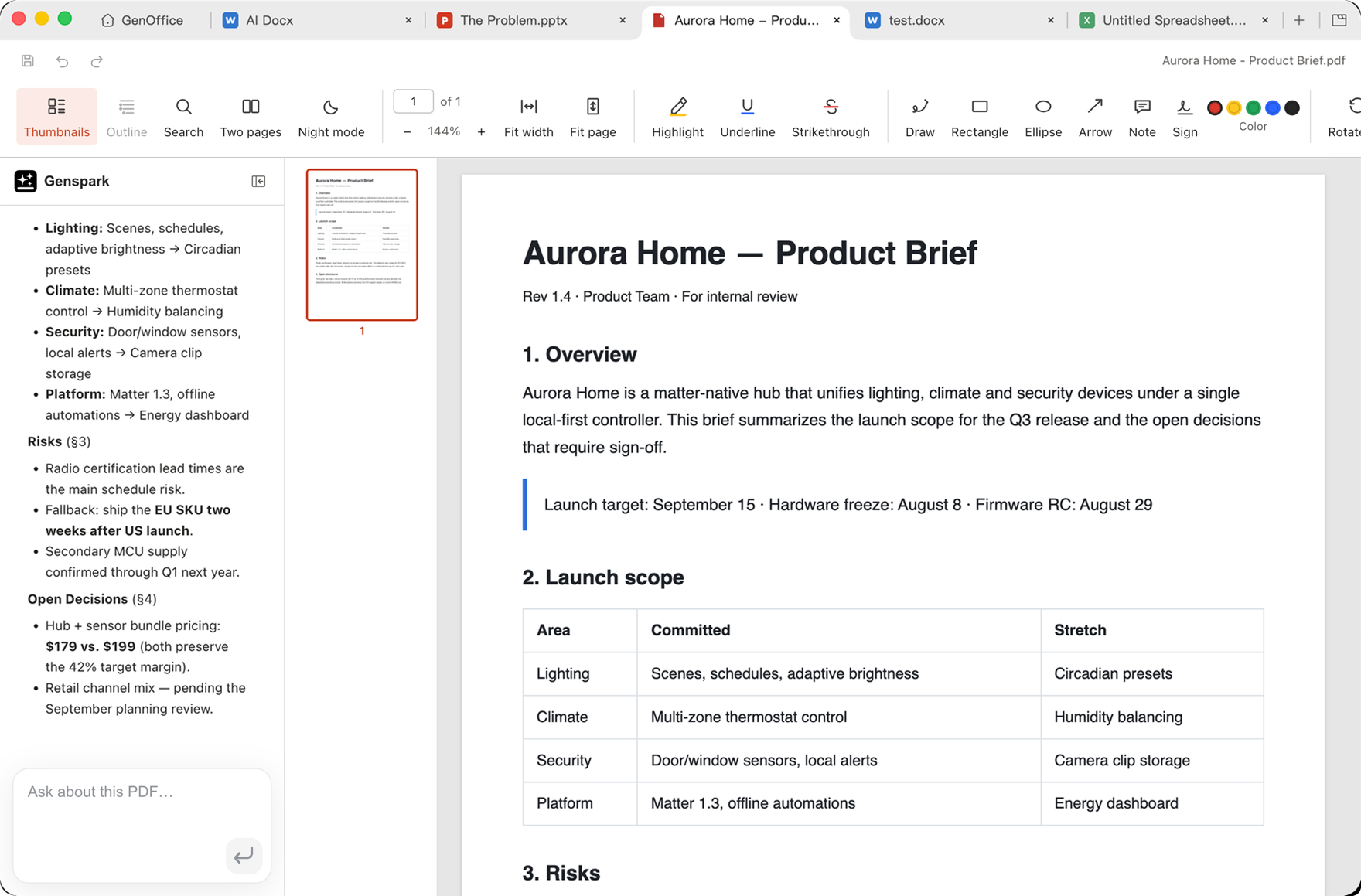Viewport: 1361px width, 896px height.
Task: Switch to the Untitled Spreadsheet tab
Action: point(1174,20)
